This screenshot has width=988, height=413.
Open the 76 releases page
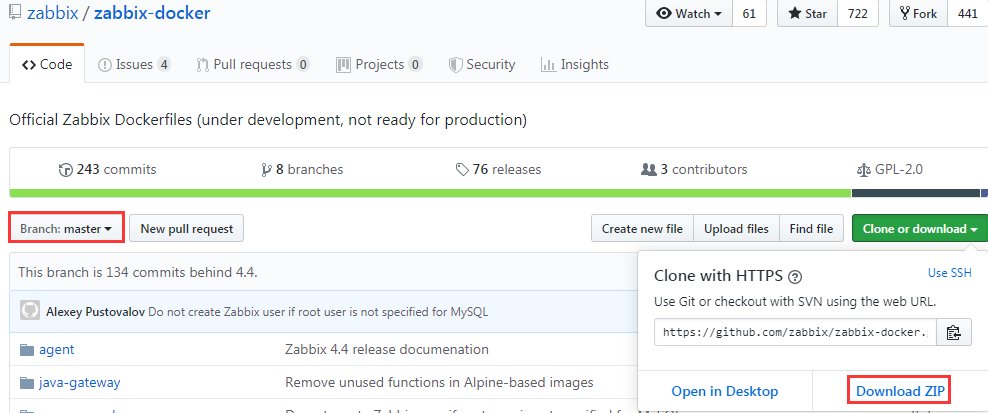(498, 170)
